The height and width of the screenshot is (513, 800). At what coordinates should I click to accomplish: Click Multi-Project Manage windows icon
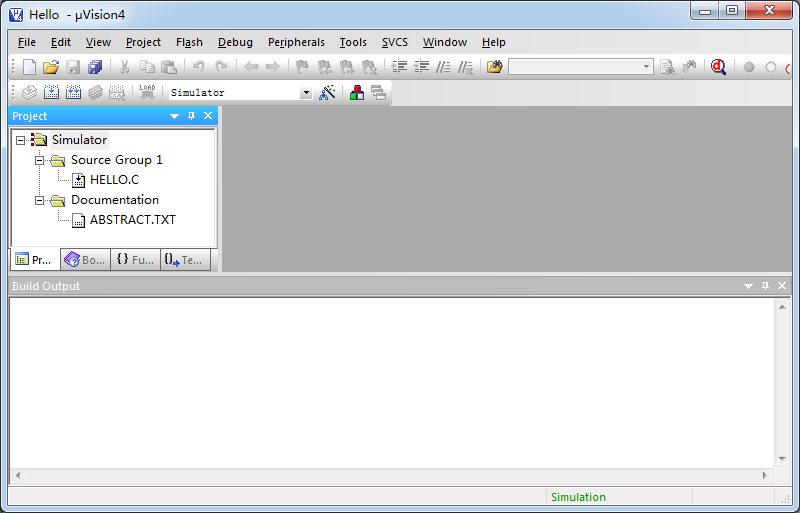pyautogui.click(x=379, y=92)
